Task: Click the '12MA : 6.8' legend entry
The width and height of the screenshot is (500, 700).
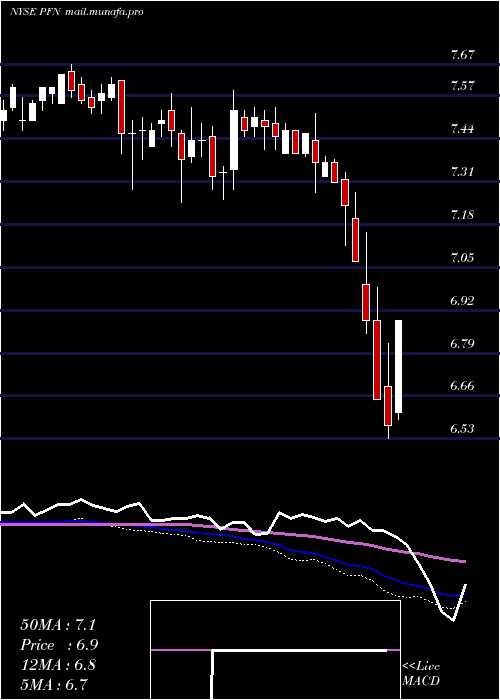Action: coord(58,665)
